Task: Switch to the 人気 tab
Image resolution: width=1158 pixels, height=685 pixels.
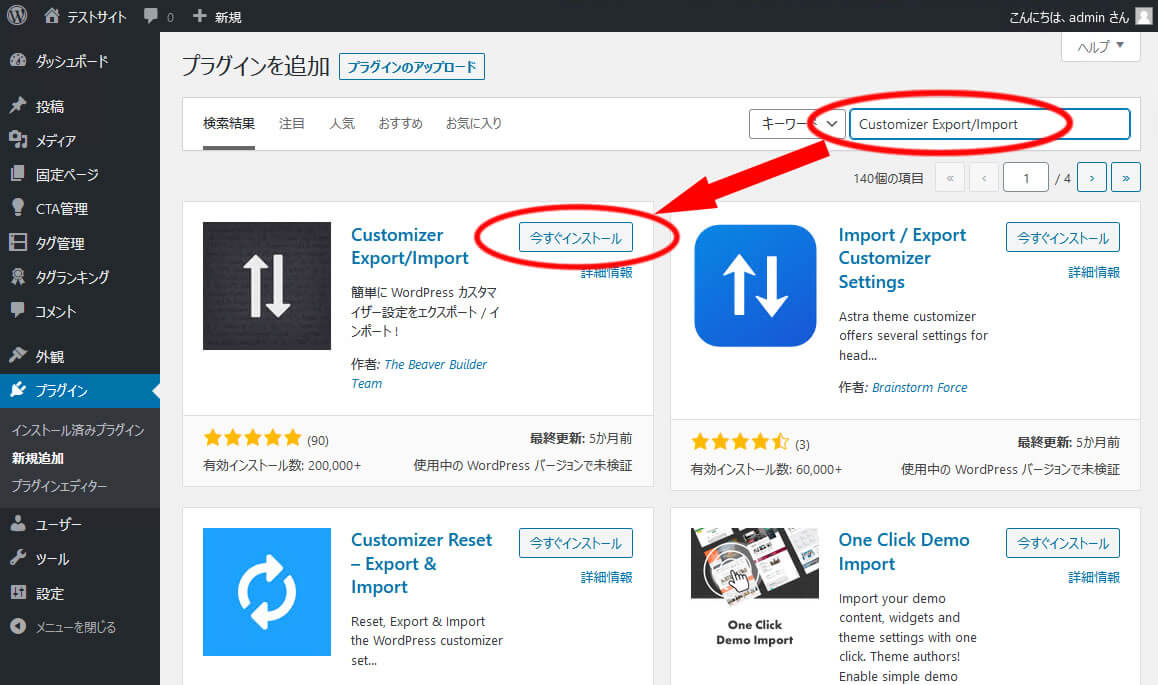Action: point(342,123)
